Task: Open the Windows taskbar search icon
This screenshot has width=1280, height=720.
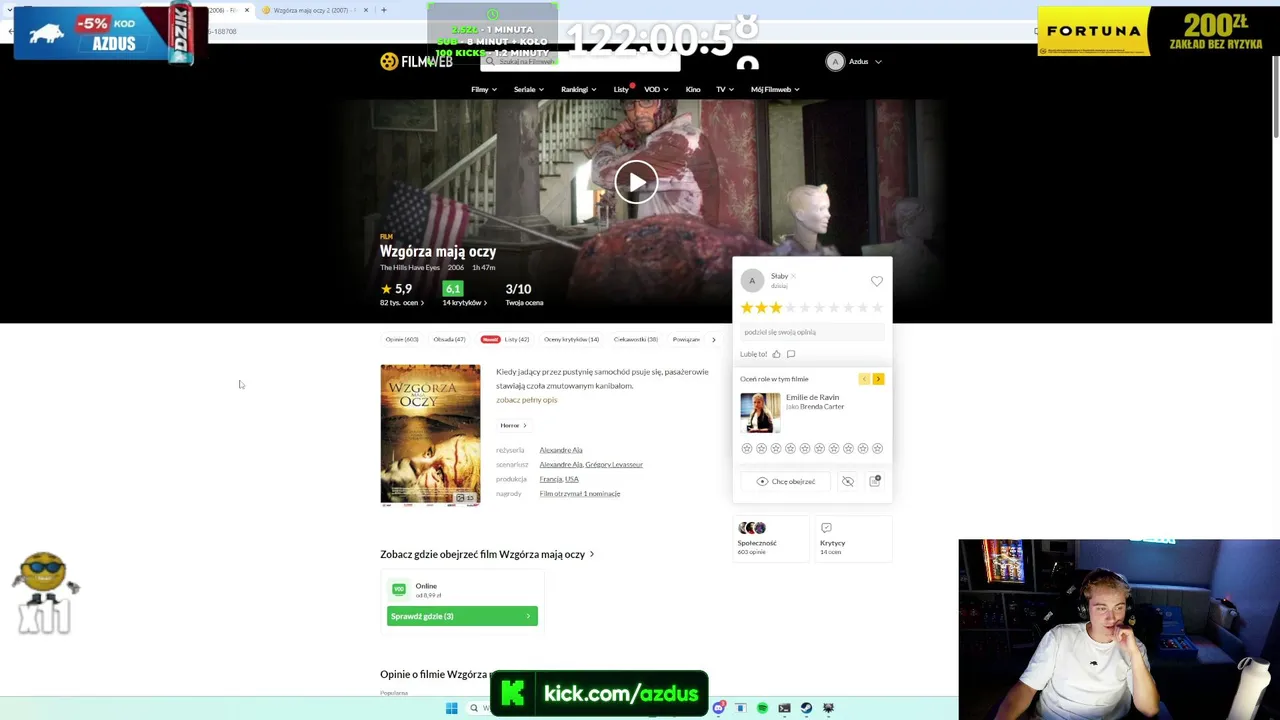Action: [x=474, y=708]
